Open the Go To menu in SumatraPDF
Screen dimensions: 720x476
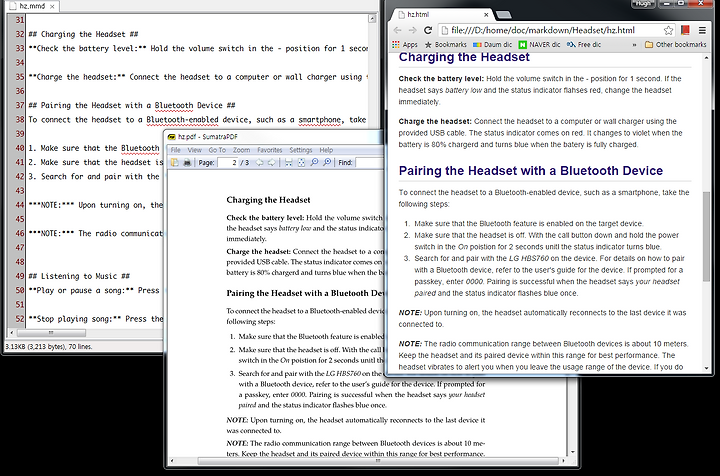pos(217,150)
